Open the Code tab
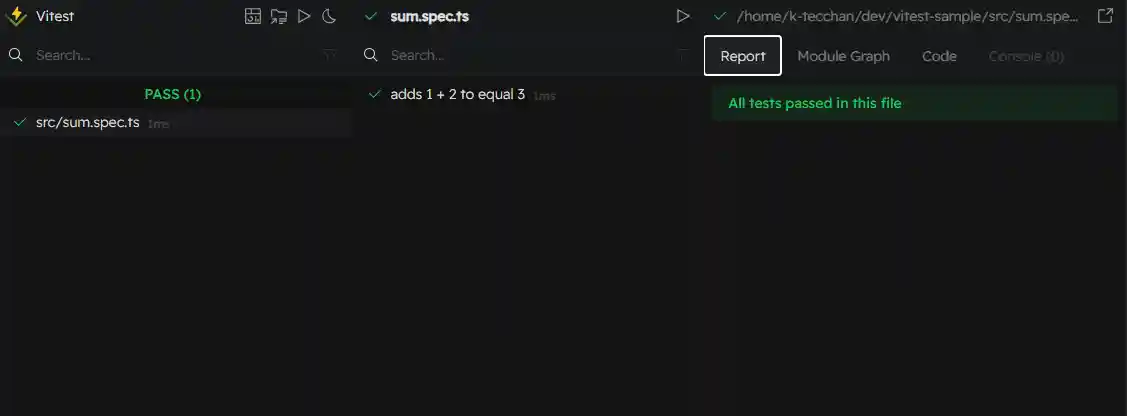 point(939,56)
